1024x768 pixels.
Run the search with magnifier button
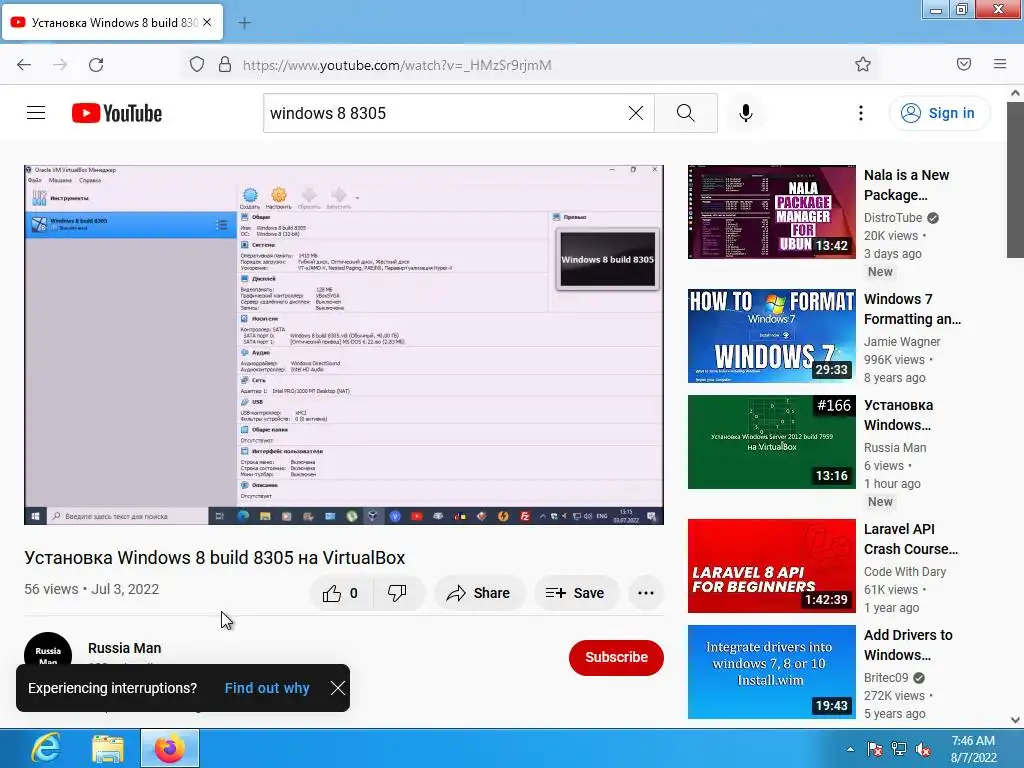(686, 113)
